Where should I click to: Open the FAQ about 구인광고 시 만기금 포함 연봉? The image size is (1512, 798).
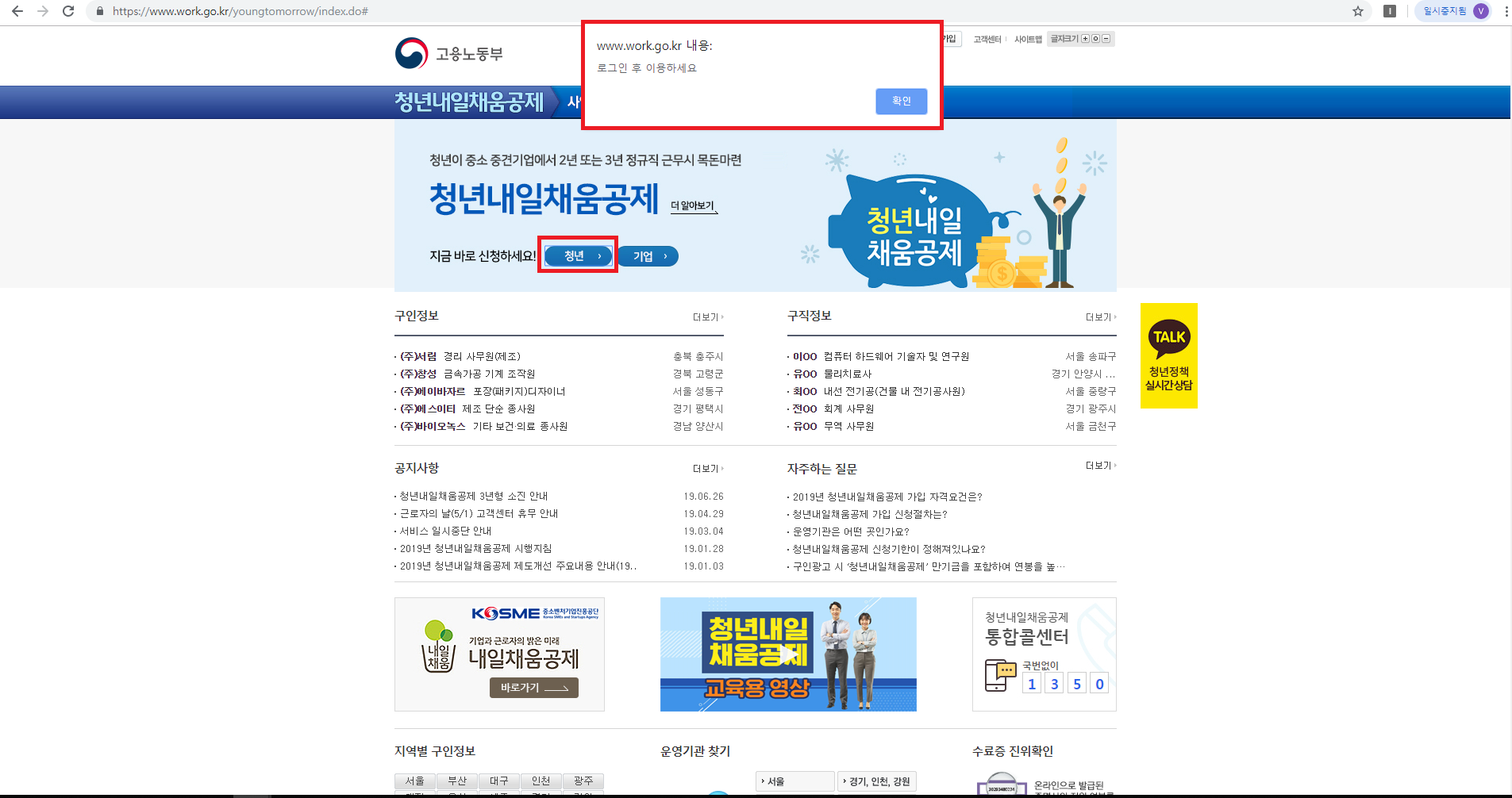[x=929, y=566]
